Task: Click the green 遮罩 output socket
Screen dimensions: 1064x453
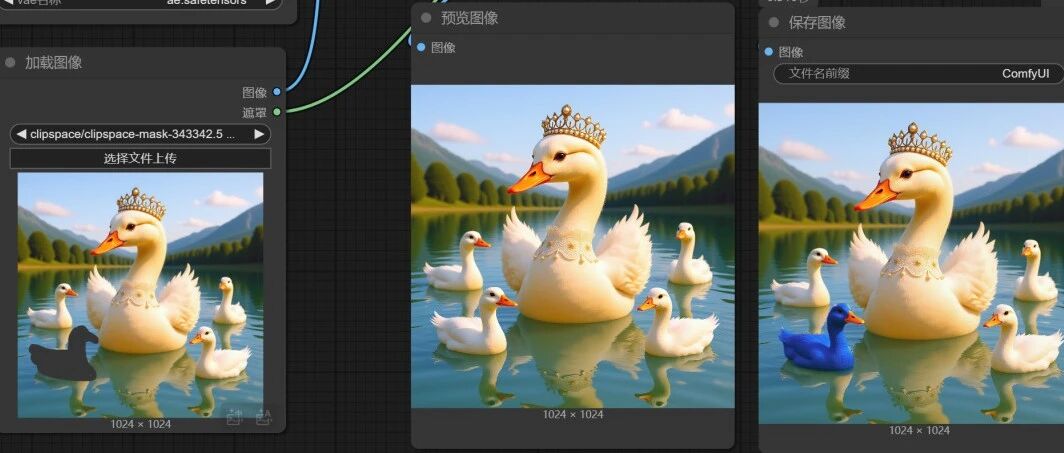Action: pos(277,112)
